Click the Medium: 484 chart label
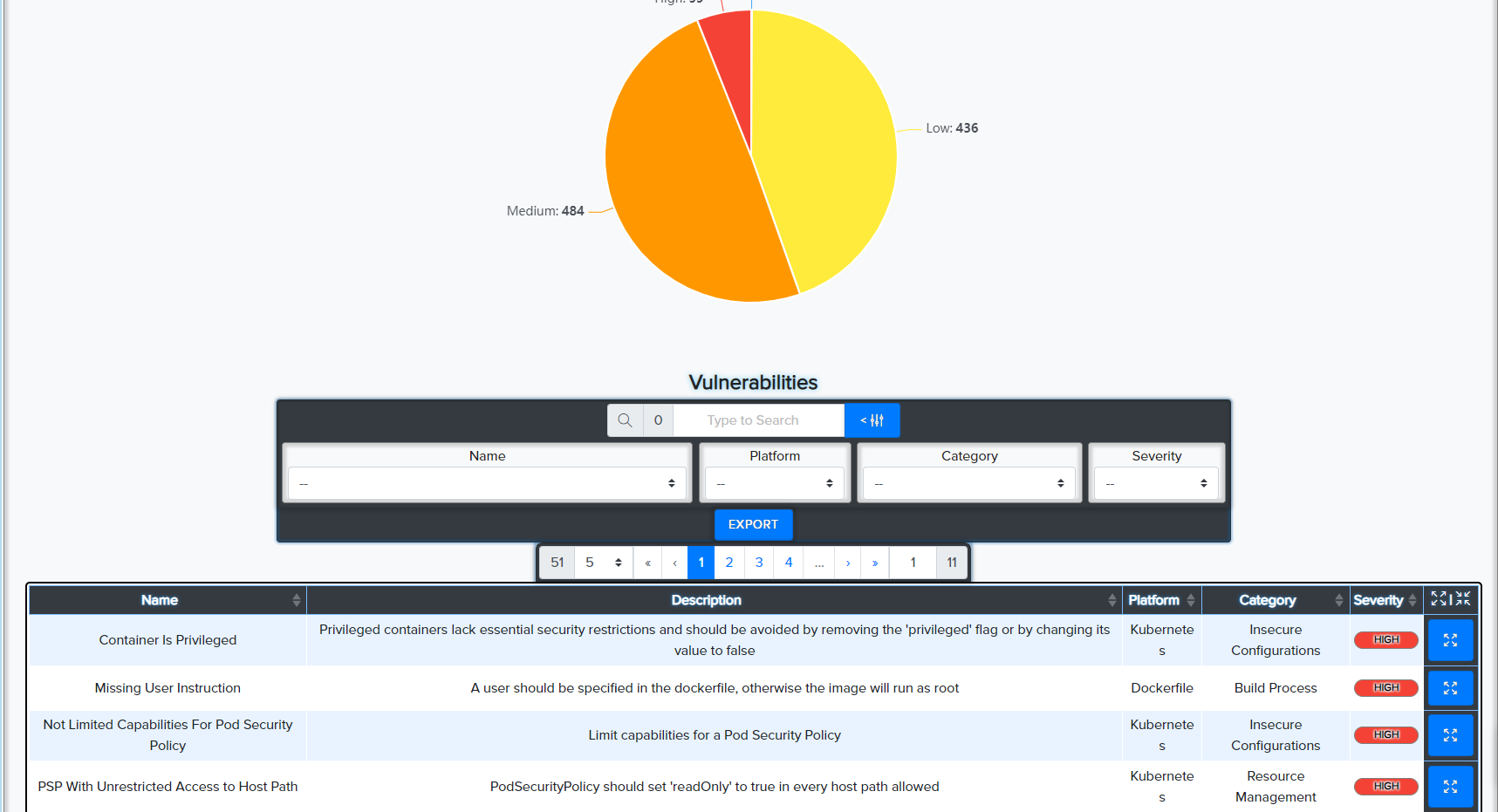 pyautogui.click(x=545, y=211)
